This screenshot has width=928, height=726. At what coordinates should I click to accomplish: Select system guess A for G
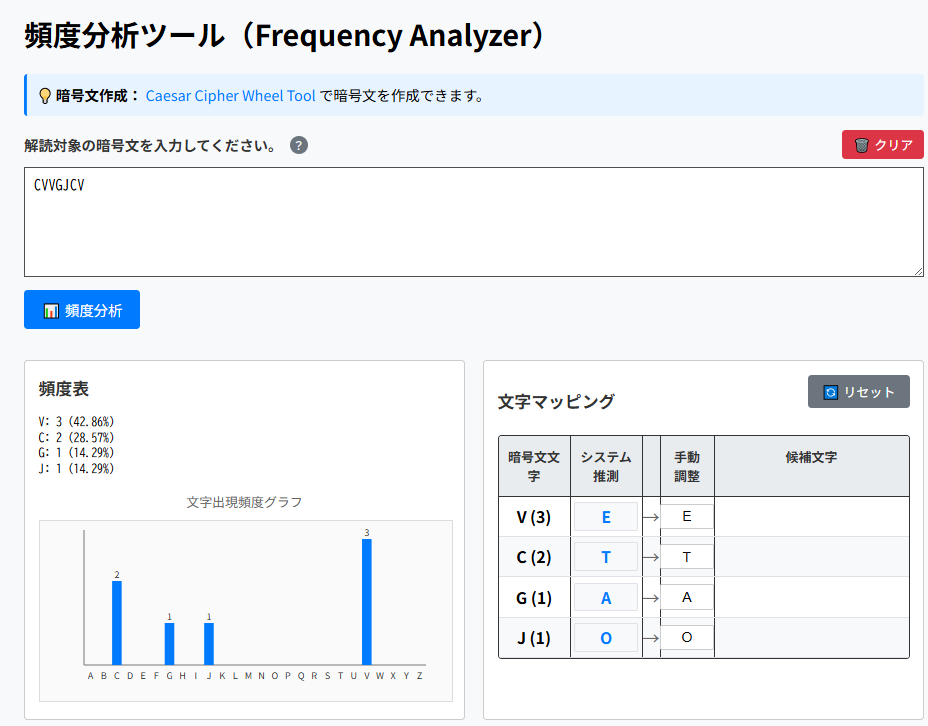[605, 597]
